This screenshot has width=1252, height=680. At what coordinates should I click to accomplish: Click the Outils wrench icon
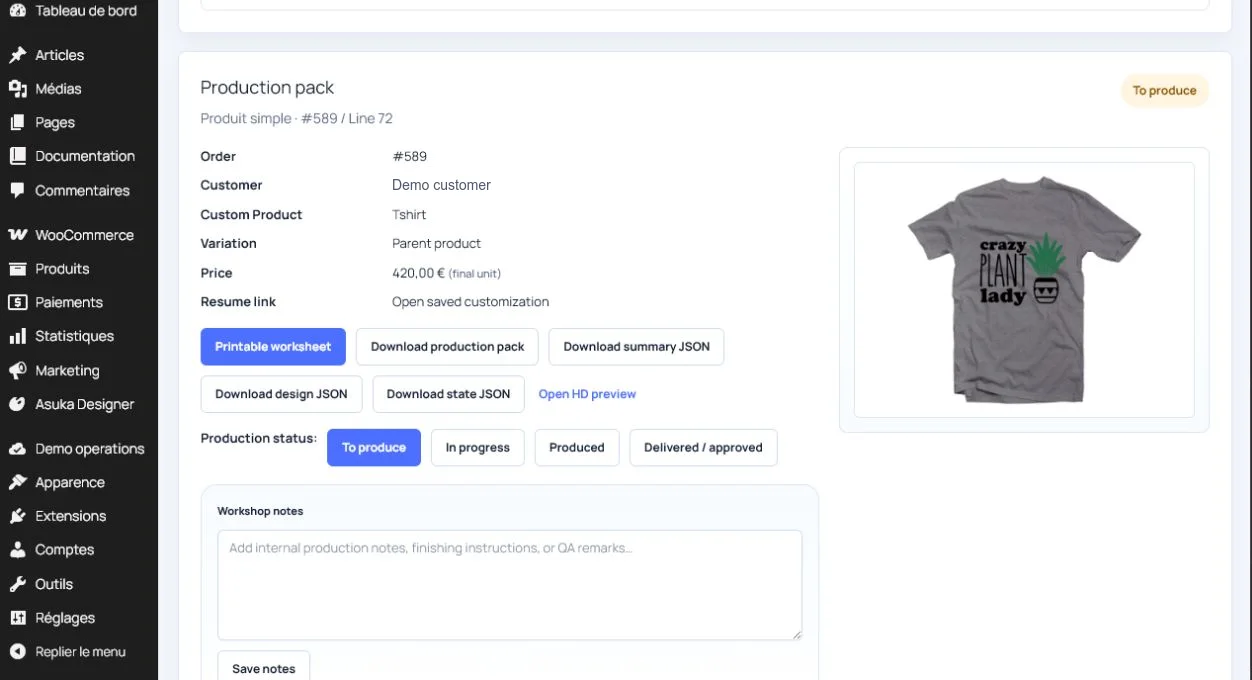(x=17, y=584)
